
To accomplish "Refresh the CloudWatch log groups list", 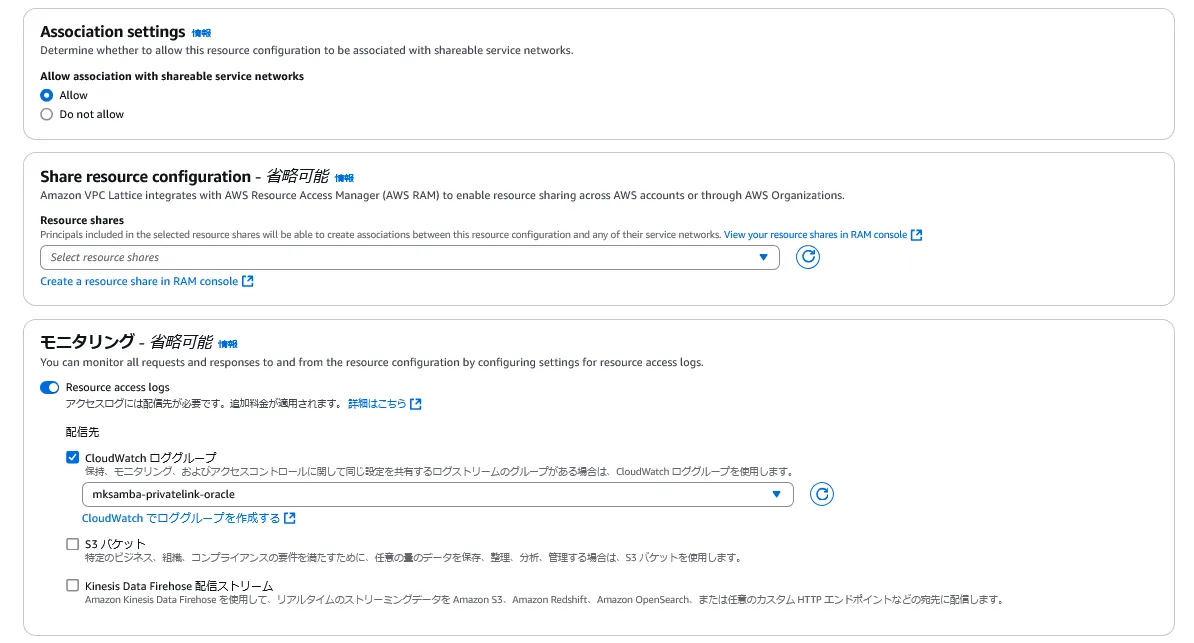I will pyautogui.click(x=821, y=494).
